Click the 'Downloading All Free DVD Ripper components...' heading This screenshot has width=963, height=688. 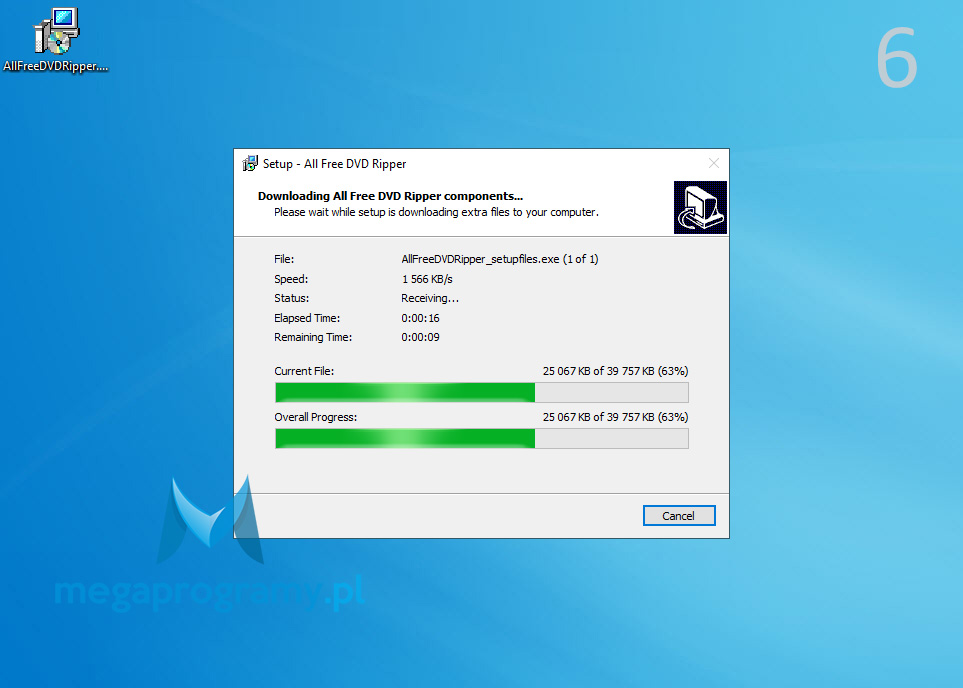tap(391, 196)
